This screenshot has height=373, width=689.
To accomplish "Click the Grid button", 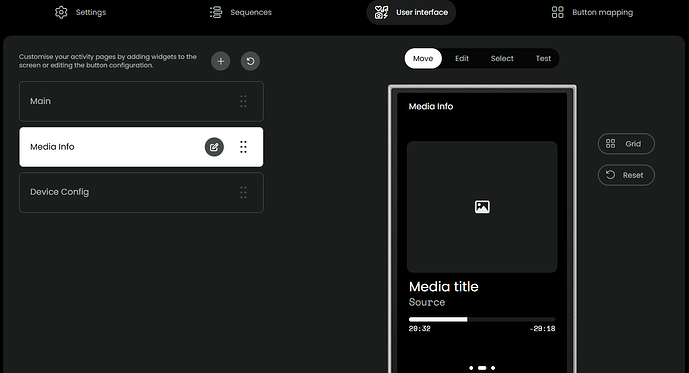I will click(626, 144).
